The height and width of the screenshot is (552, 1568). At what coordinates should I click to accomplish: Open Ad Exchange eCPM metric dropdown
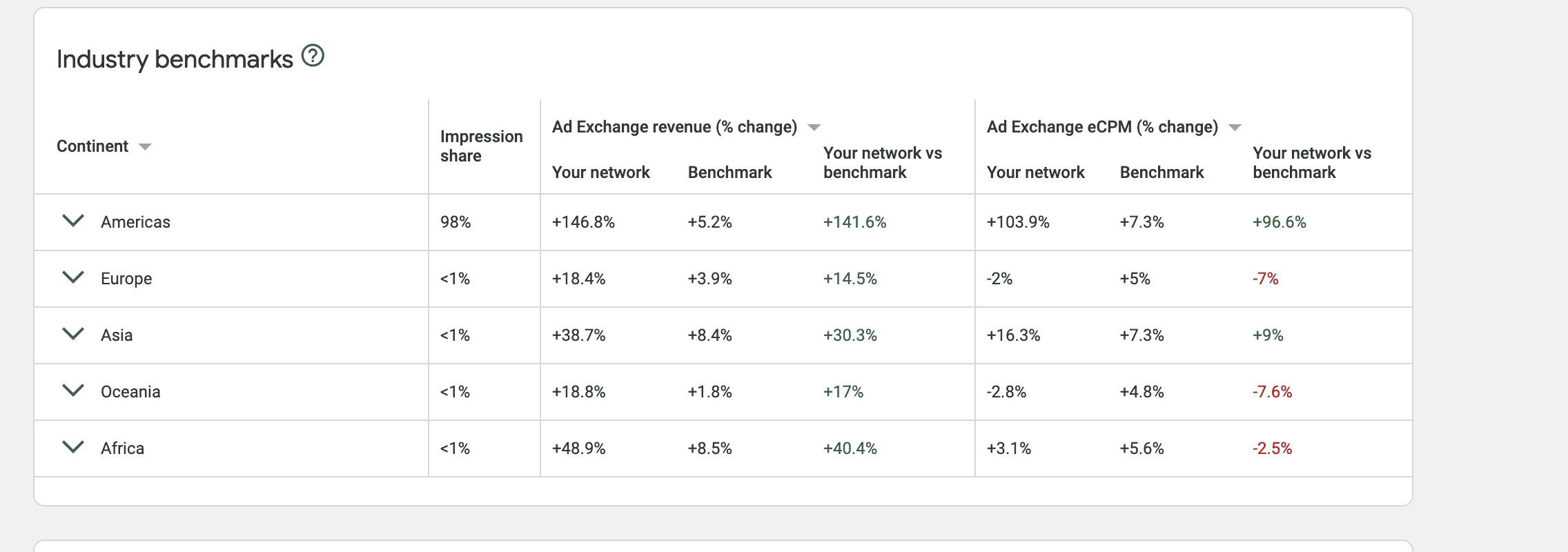pyautogui.click(x=1235, y=128)
